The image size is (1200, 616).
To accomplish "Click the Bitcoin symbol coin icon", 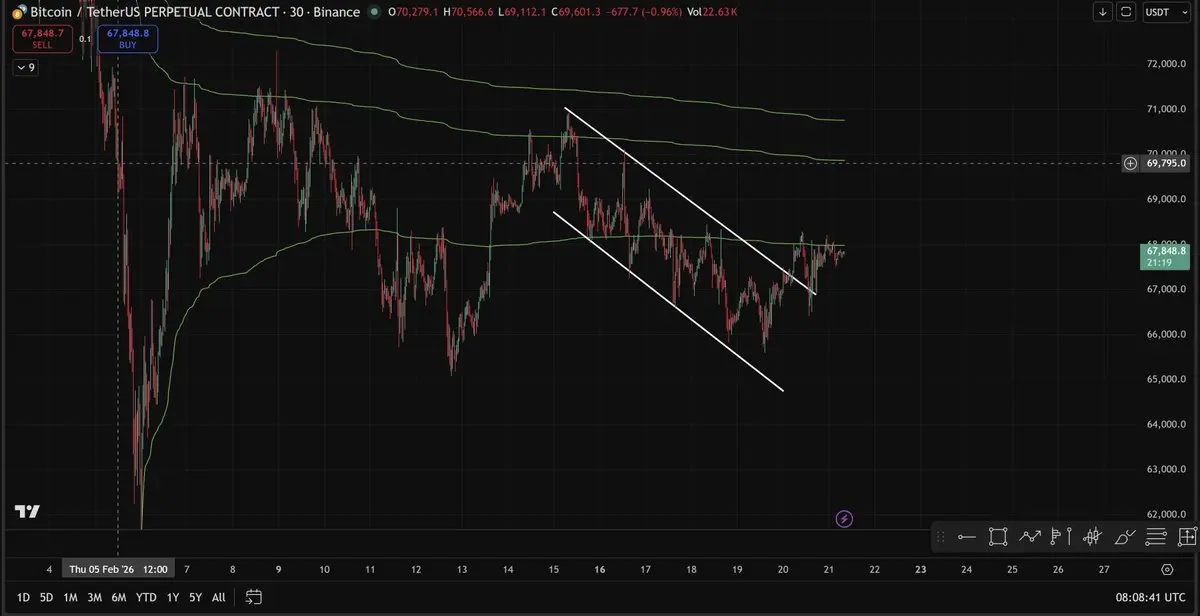I will click(x=19, y=12).
